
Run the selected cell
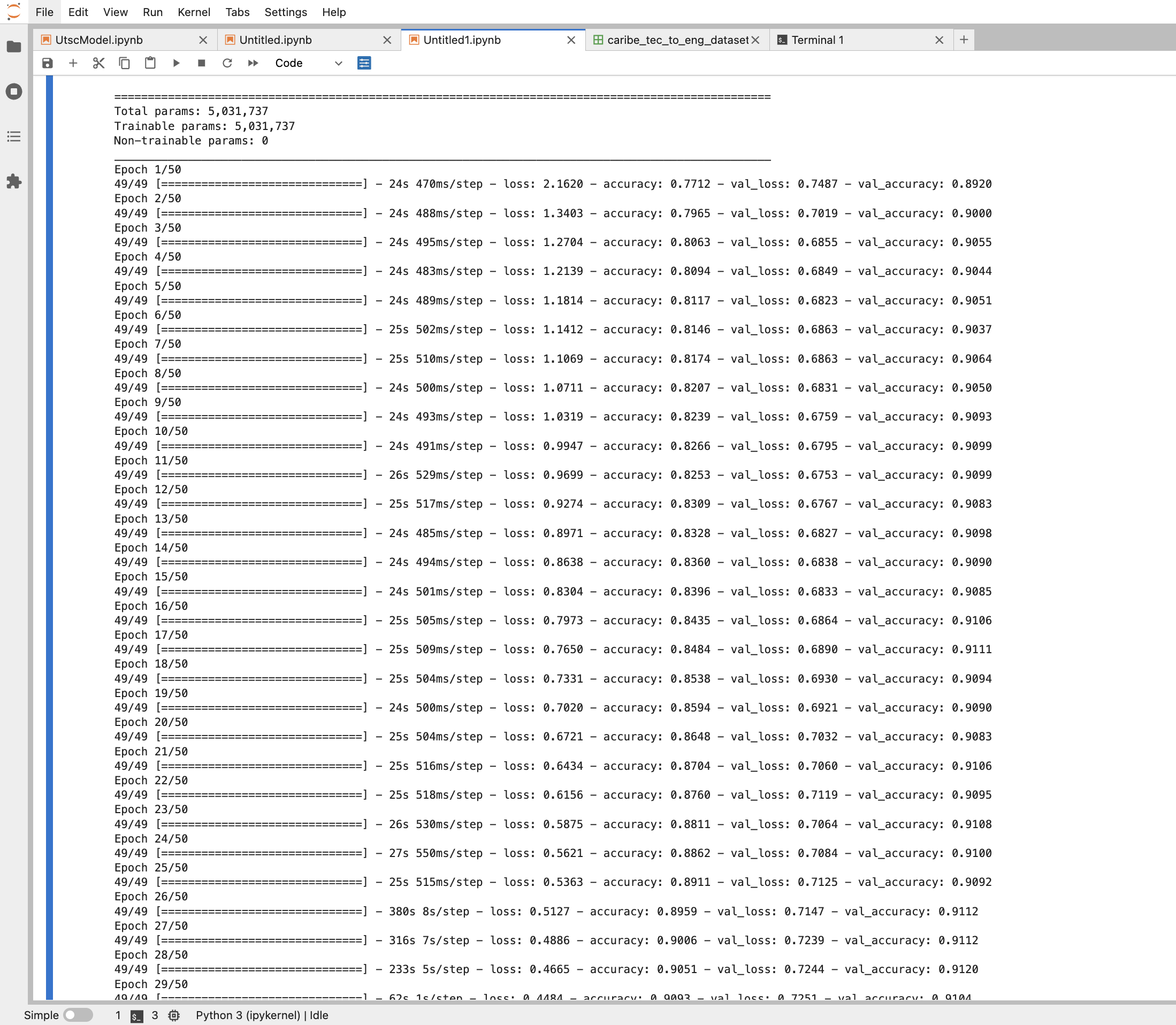[176, 63]
